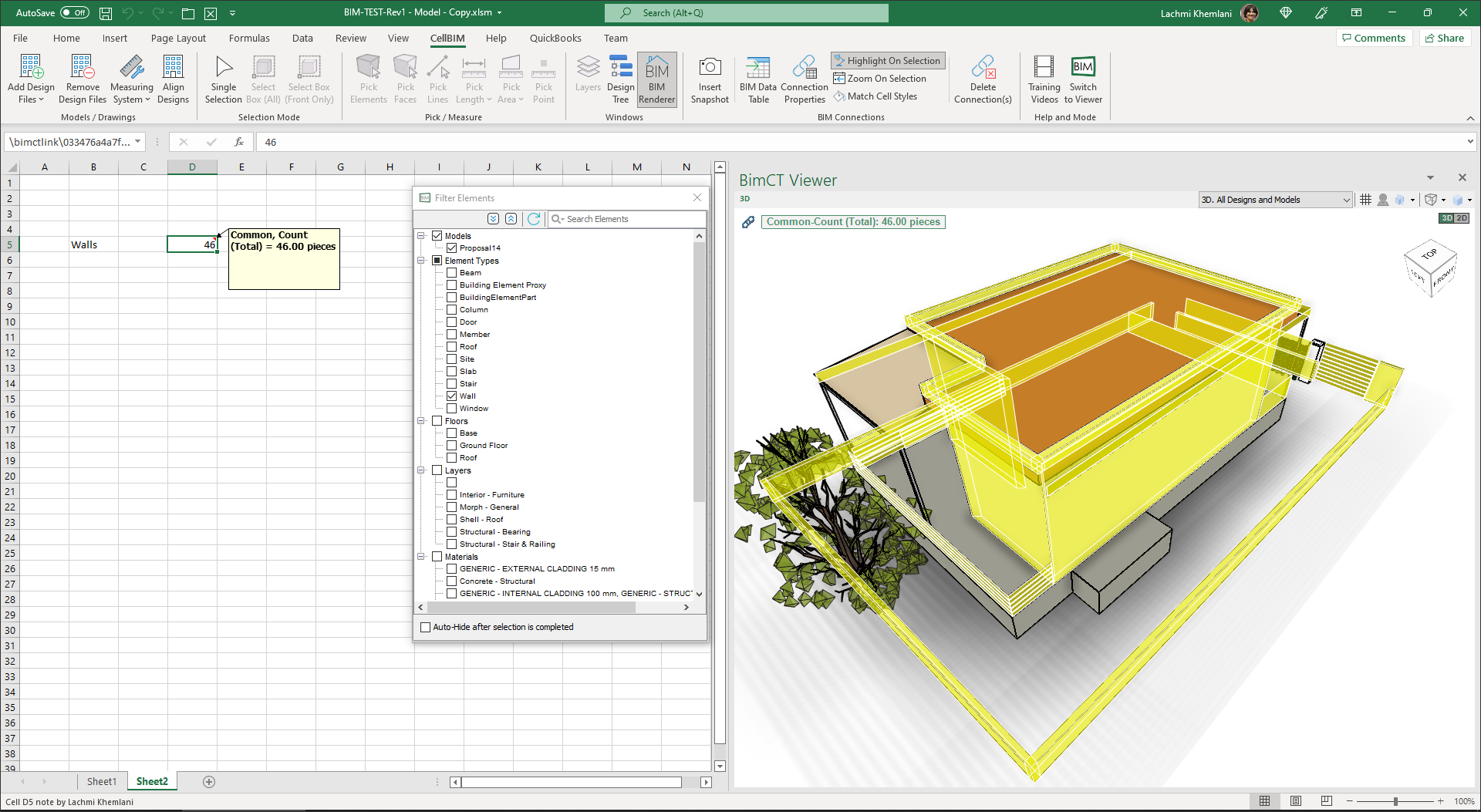
Task: Click the person icon in viewer toolbar
Action: click(1383, 200)
